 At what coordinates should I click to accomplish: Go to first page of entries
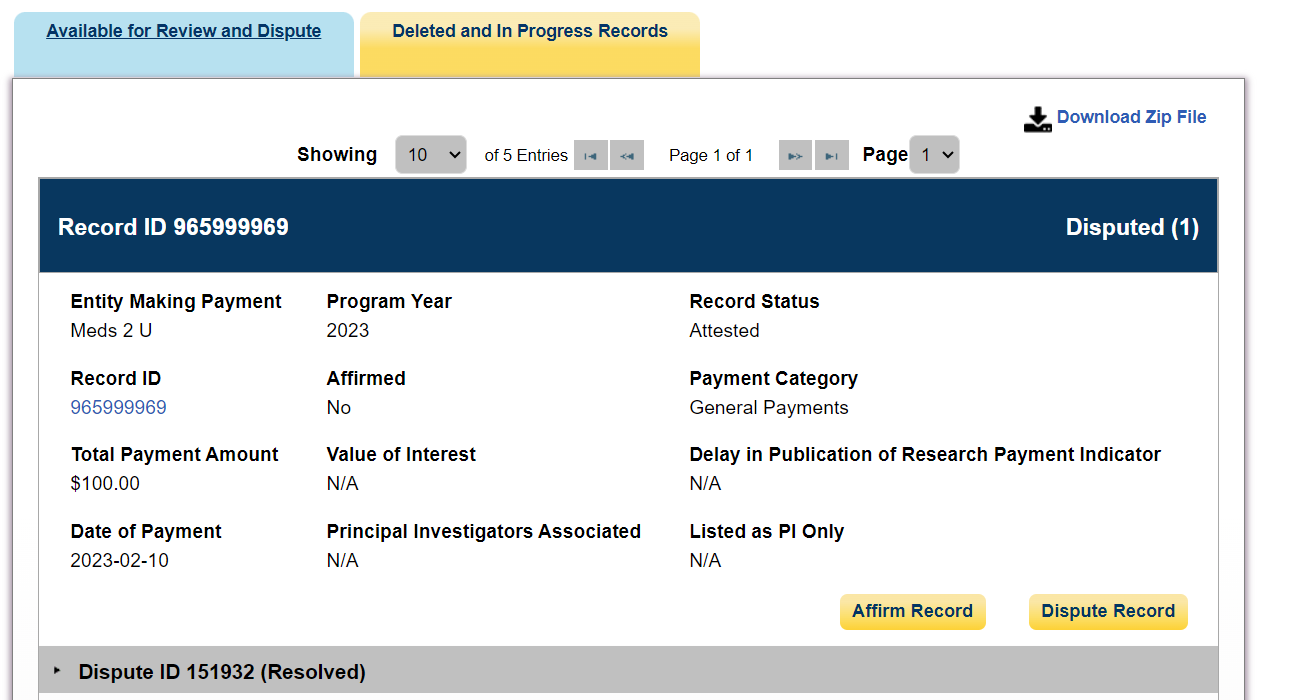tap(591, 155)
